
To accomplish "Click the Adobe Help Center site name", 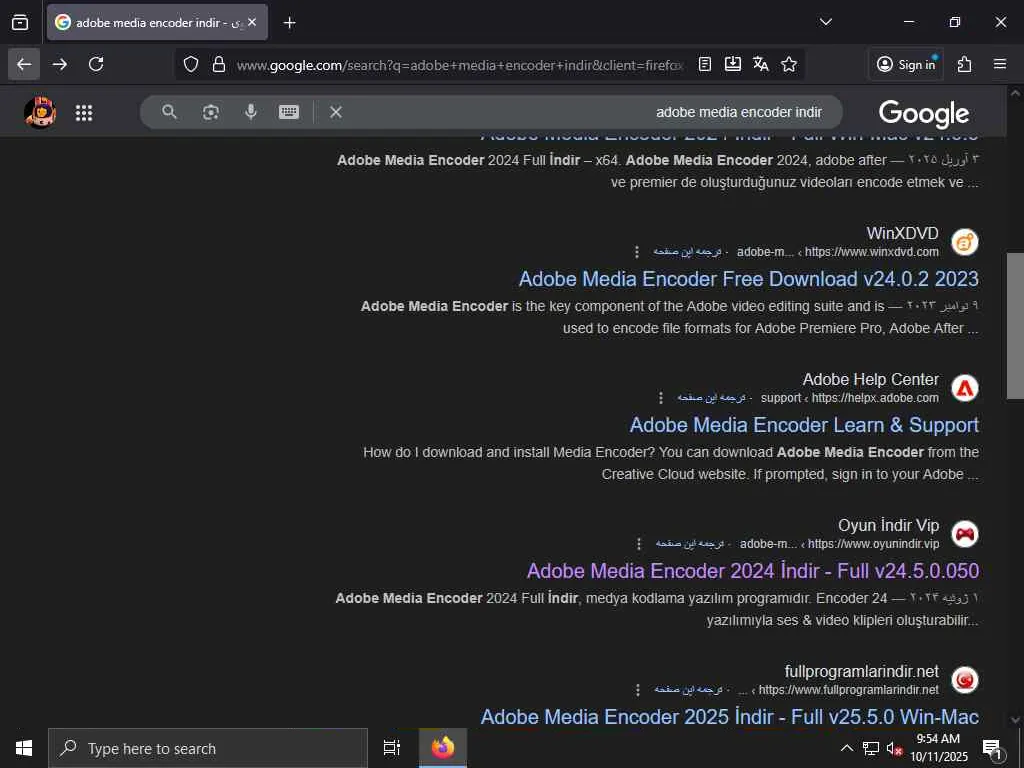I will click(871, 379).
